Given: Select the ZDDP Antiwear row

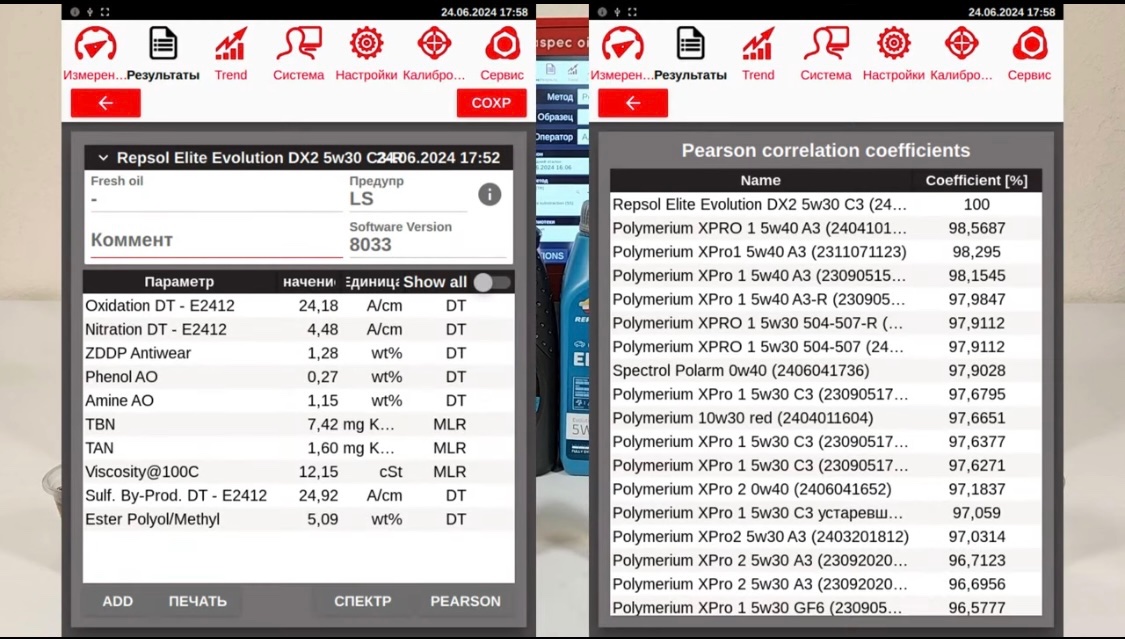Looking at the screenshot, I should [298, 353].
